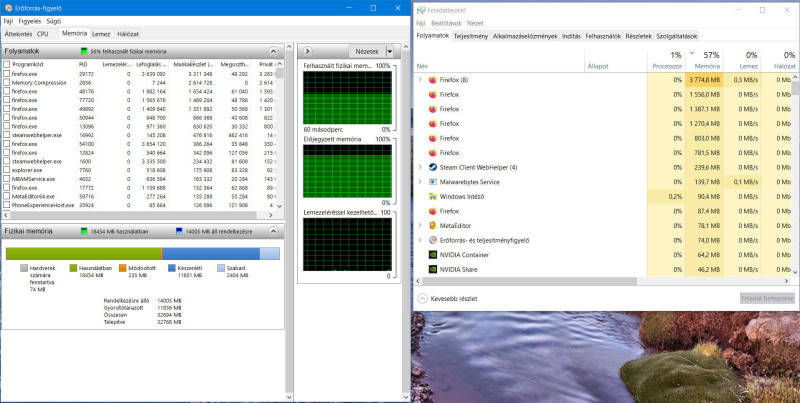The image size is (800, 403).
Task: Click the green Használatban legend swatch
Action: click(x=73, y=267)
